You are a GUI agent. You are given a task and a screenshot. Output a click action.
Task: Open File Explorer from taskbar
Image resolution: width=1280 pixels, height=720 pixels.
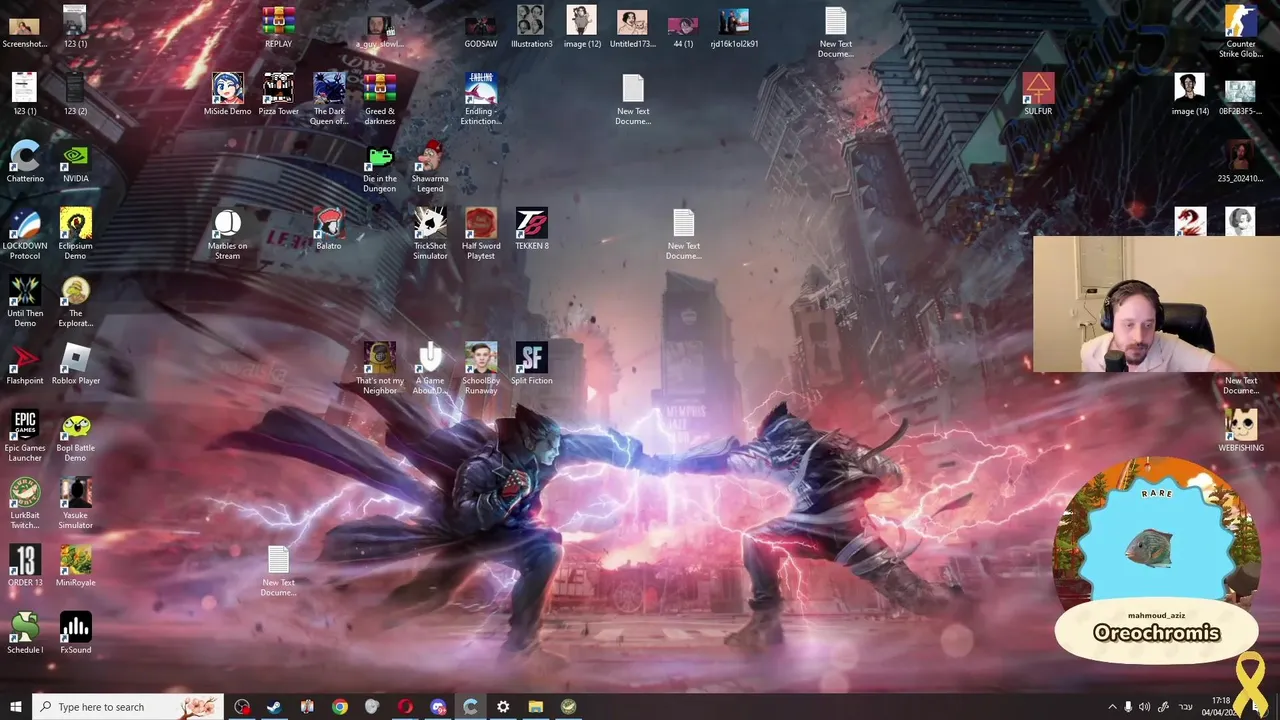[x=536, y=707]
